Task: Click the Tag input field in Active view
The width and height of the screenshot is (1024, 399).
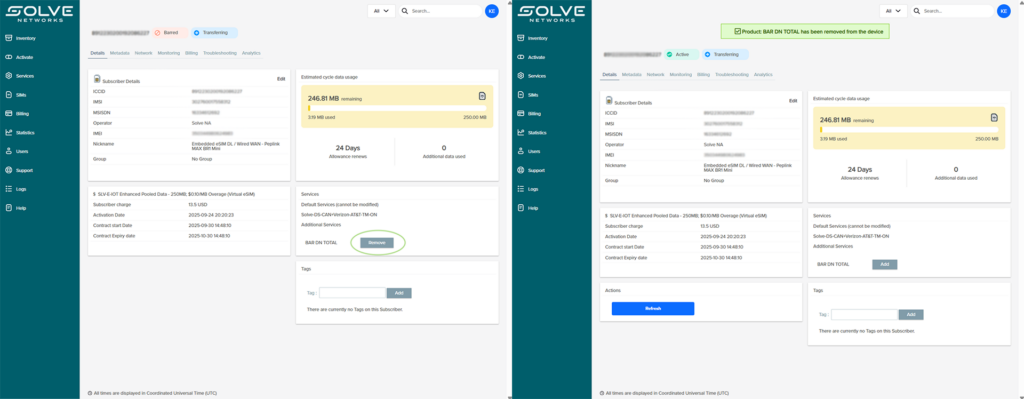Action: (x=865, y=315)
